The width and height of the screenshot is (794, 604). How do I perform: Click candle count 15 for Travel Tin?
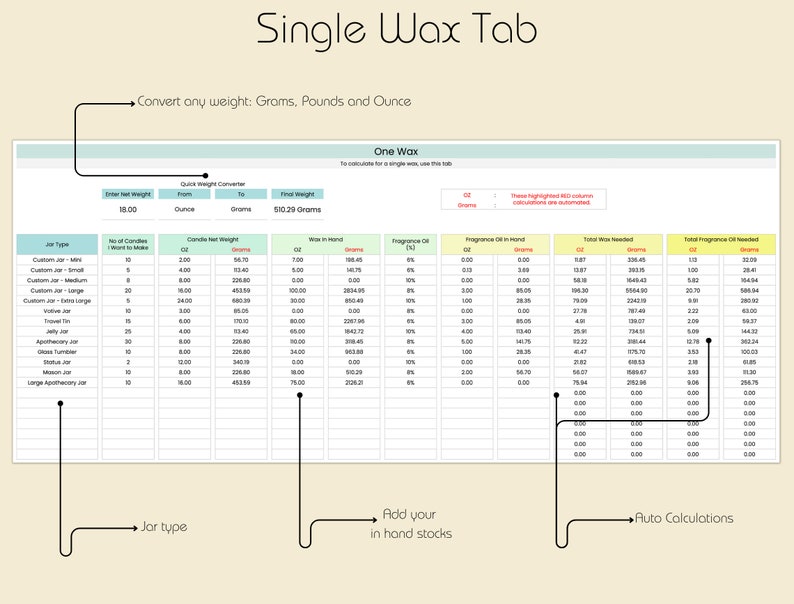(128, 321)
